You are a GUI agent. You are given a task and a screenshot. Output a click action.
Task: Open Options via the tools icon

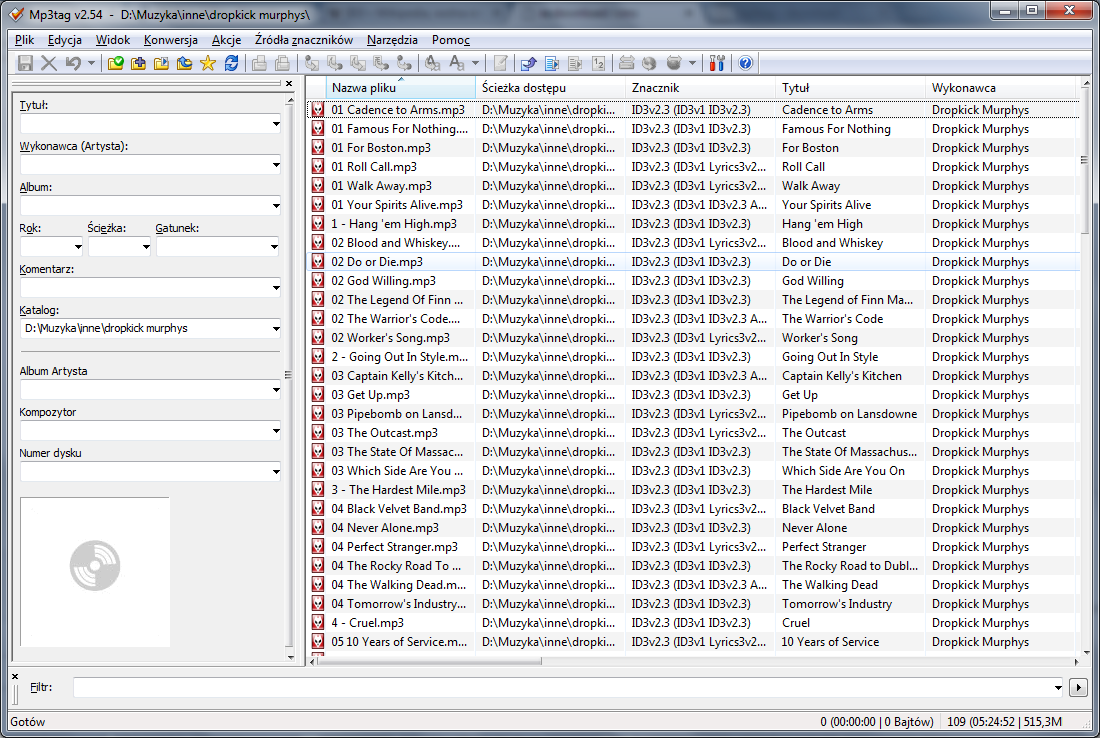point(716,63)
